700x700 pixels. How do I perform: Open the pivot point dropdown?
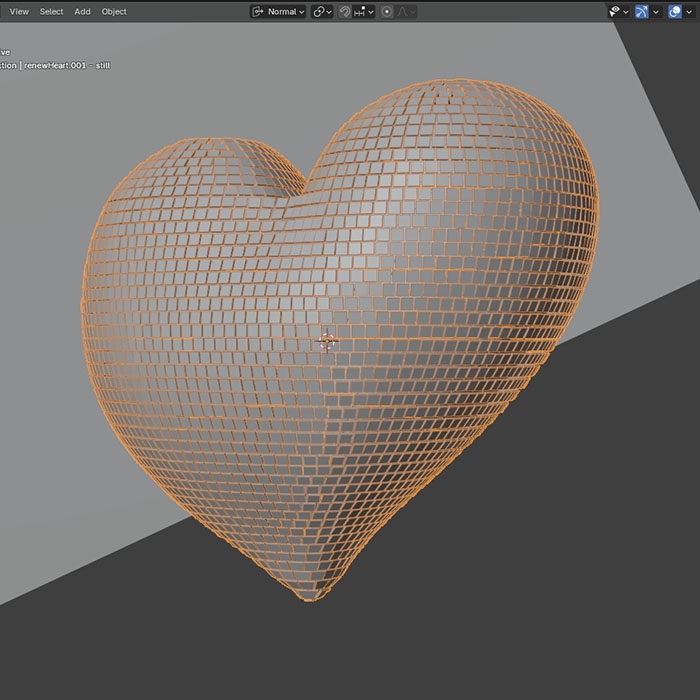click(x=322, y=12)
